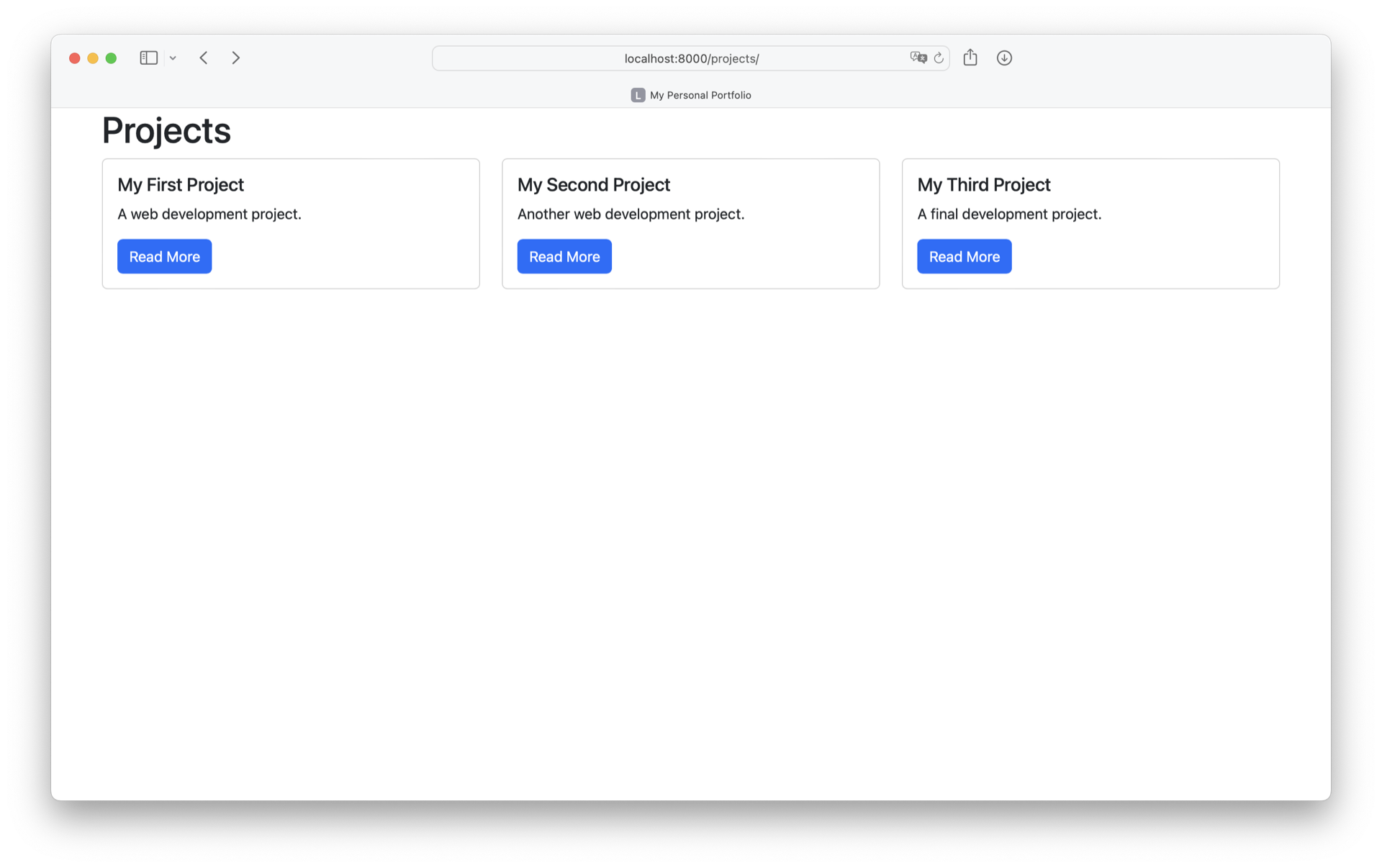Expand the sidebar options chevron dropdown
This screenshot has width=1382, height=868.
(173, 58)
